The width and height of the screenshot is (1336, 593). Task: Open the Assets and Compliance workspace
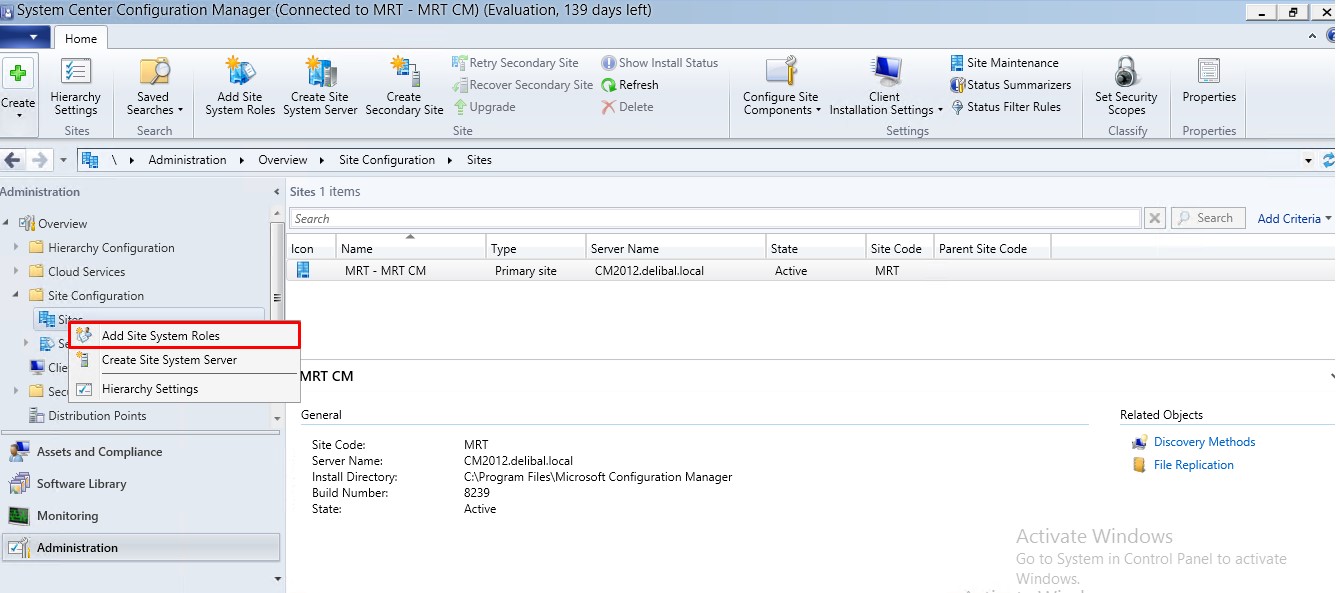99,452
